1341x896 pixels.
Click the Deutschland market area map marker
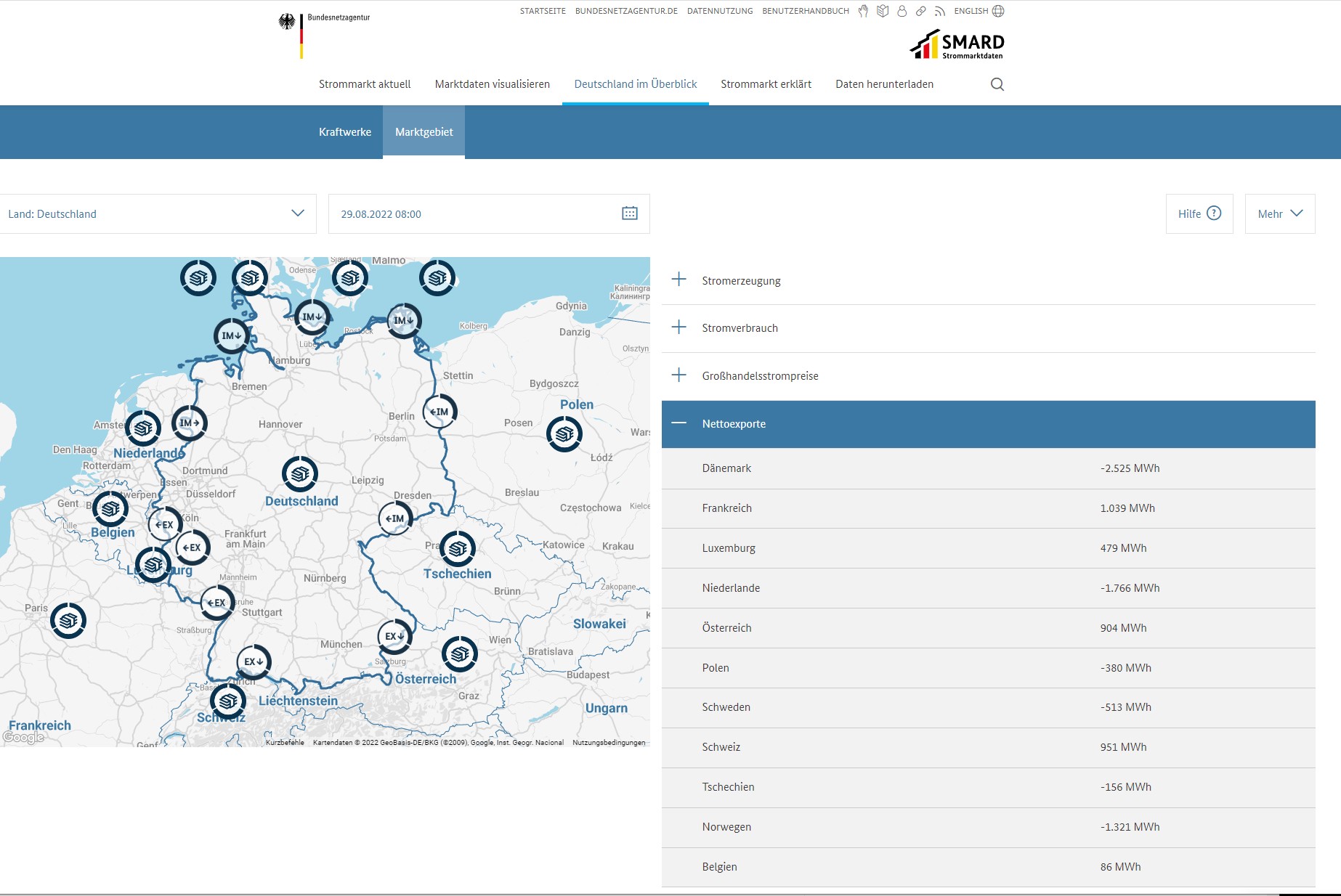pos(300,474)
